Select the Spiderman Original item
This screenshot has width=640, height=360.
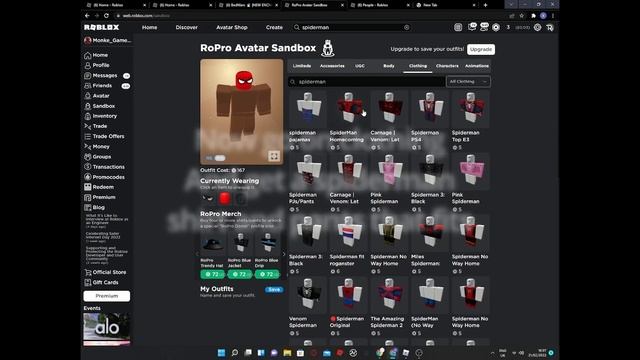coord(348,307)
